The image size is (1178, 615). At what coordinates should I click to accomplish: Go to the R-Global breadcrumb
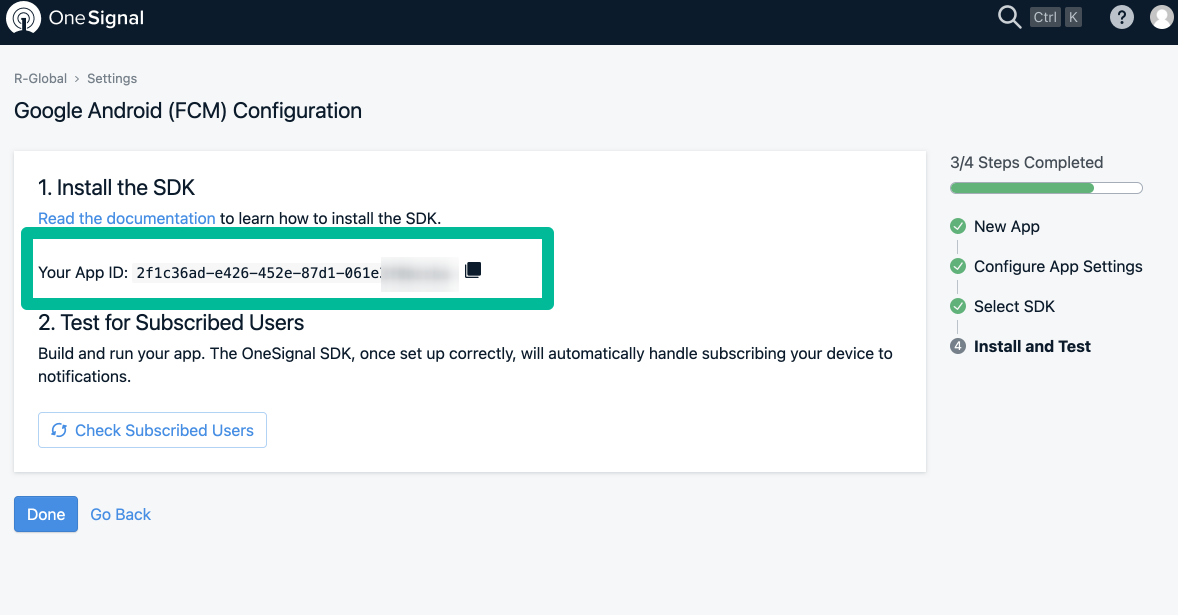click(x=41, y=79)
